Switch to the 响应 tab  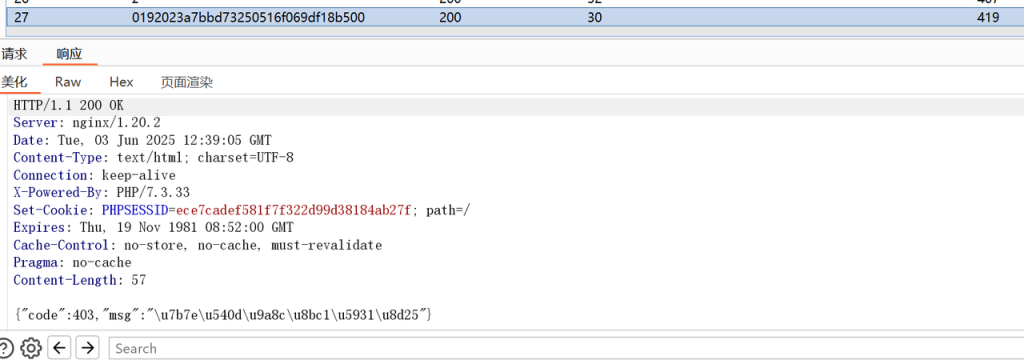click(x=69, y=54)
